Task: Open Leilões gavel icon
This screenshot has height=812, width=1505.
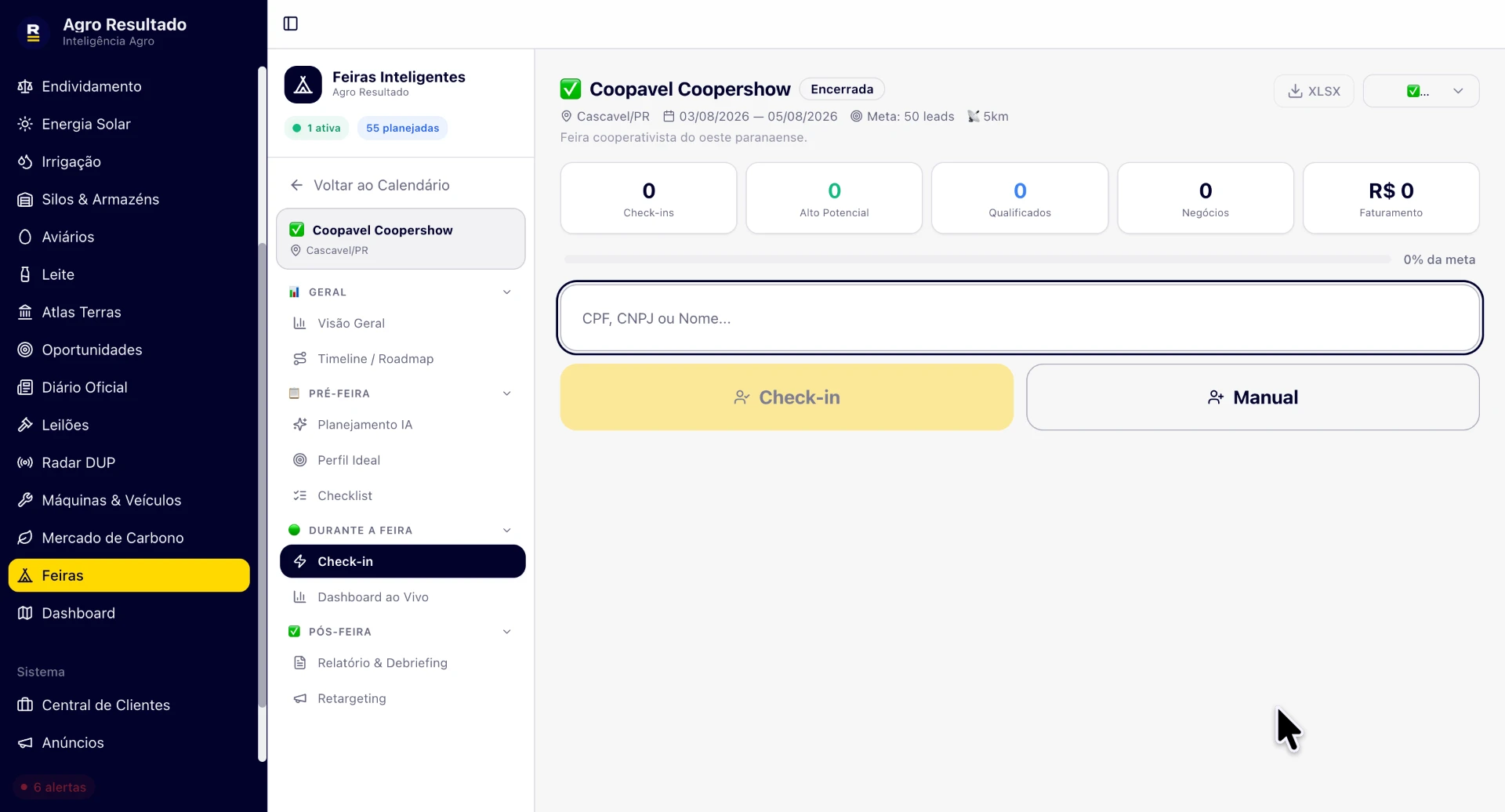Action: click(x=25, y=425)
